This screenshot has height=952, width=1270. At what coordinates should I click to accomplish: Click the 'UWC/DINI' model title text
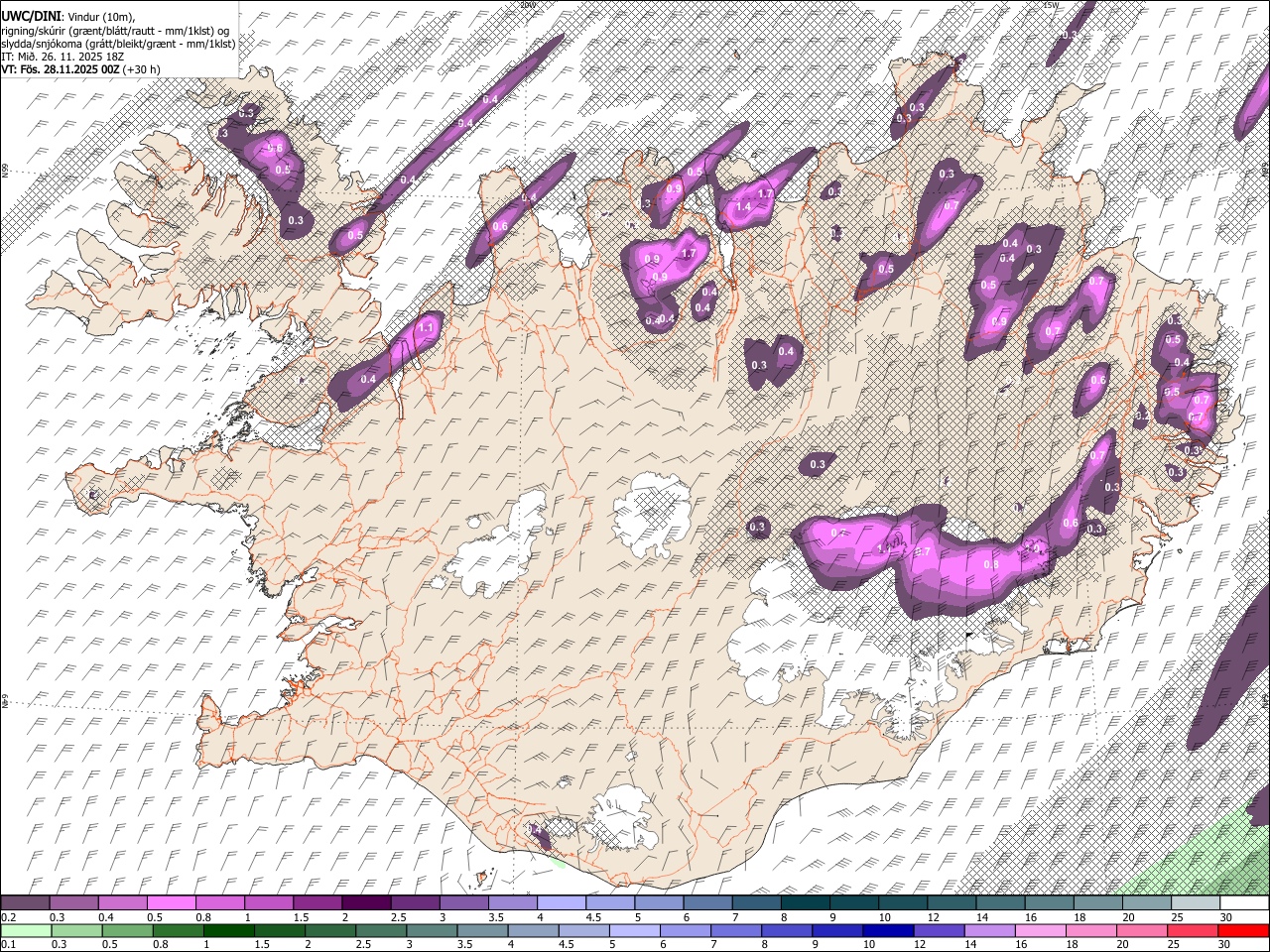[31, 16]
